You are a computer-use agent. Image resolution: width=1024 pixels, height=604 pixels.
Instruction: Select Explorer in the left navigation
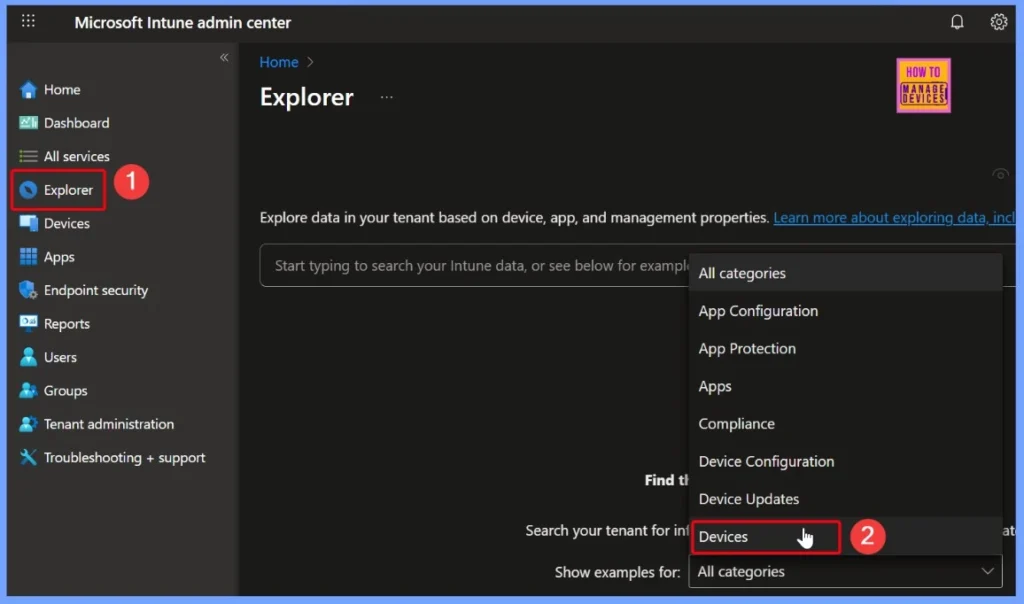tap(69, 190)
